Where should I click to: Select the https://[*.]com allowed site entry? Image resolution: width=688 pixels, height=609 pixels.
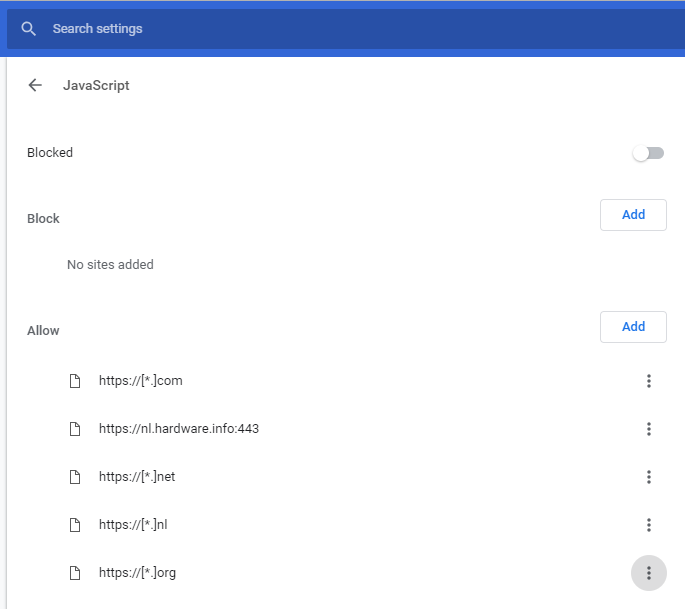[141, 381]
